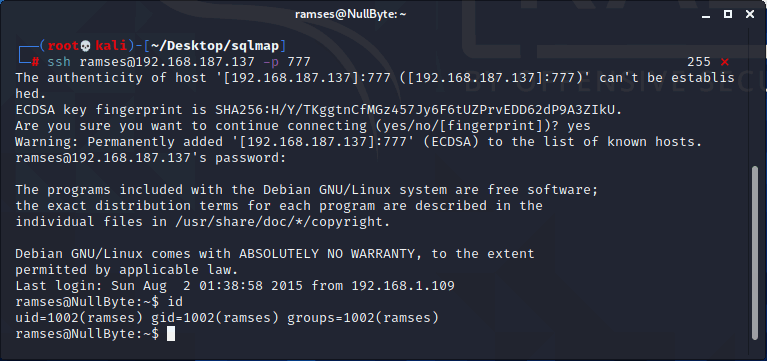Viewport: 767px width, 361px height.
Task: Click the typed 'id' command
Action: [x=175, y=302]
